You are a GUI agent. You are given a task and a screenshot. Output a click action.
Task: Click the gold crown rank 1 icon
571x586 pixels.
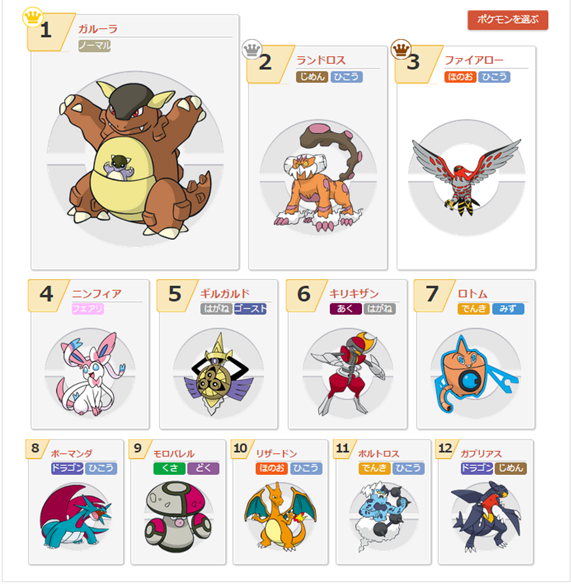[33, 17]
